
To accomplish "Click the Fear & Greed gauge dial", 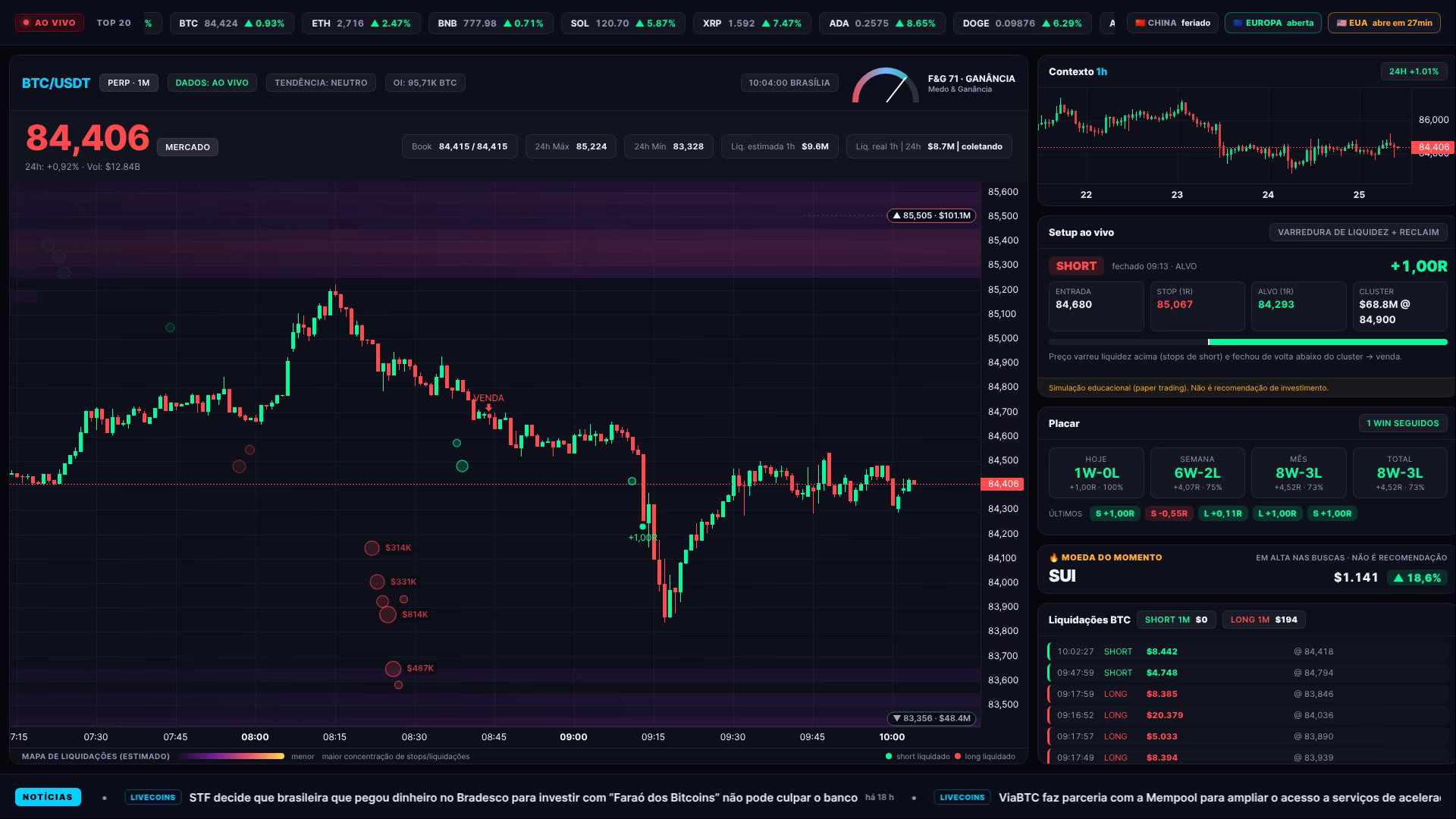I will click(884, 85).
